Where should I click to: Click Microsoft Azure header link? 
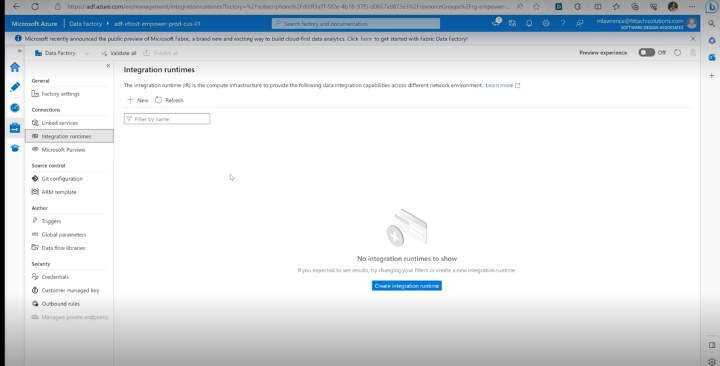click(34, 24)
